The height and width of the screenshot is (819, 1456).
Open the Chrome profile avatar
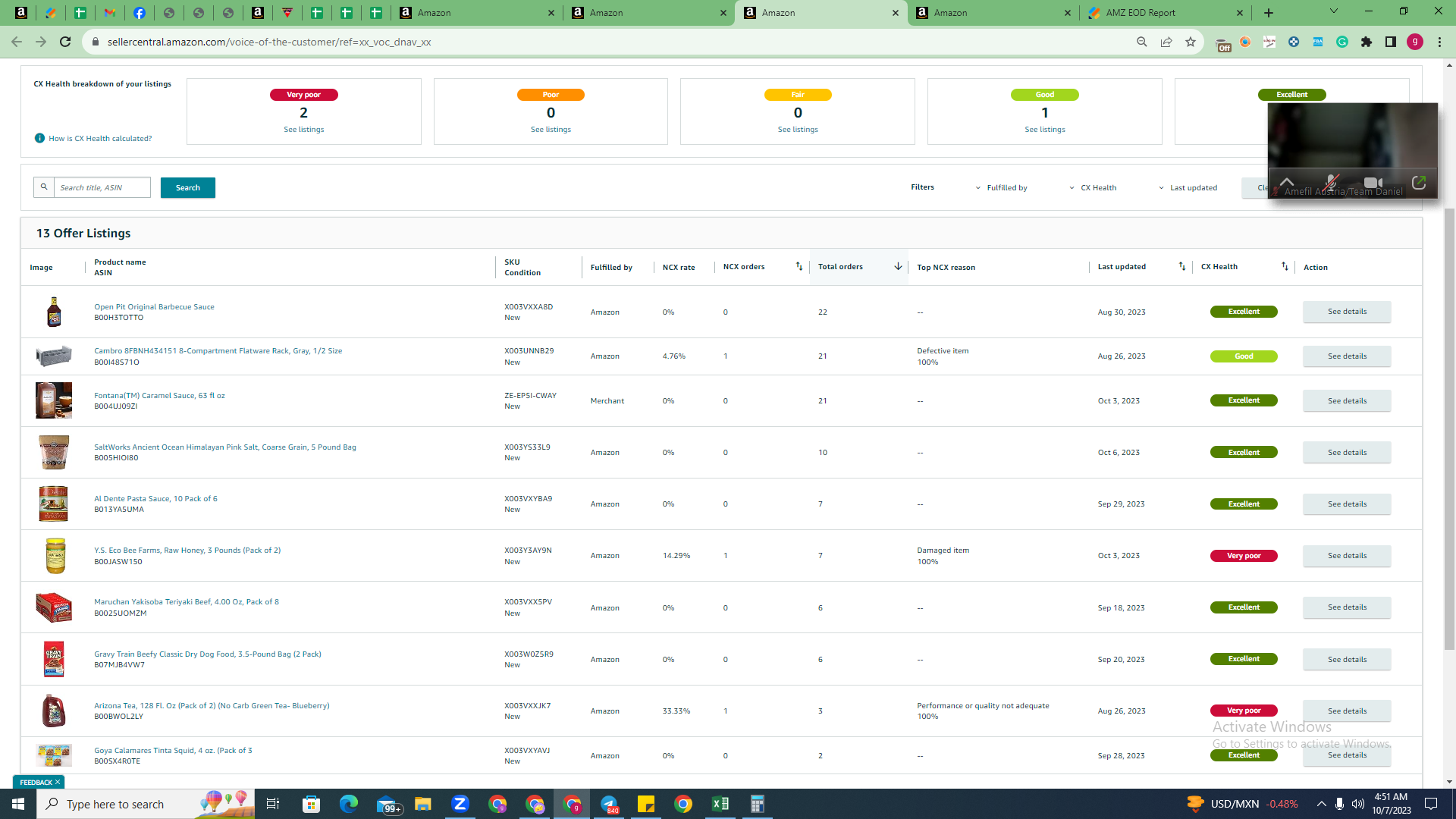point(1415,42)
